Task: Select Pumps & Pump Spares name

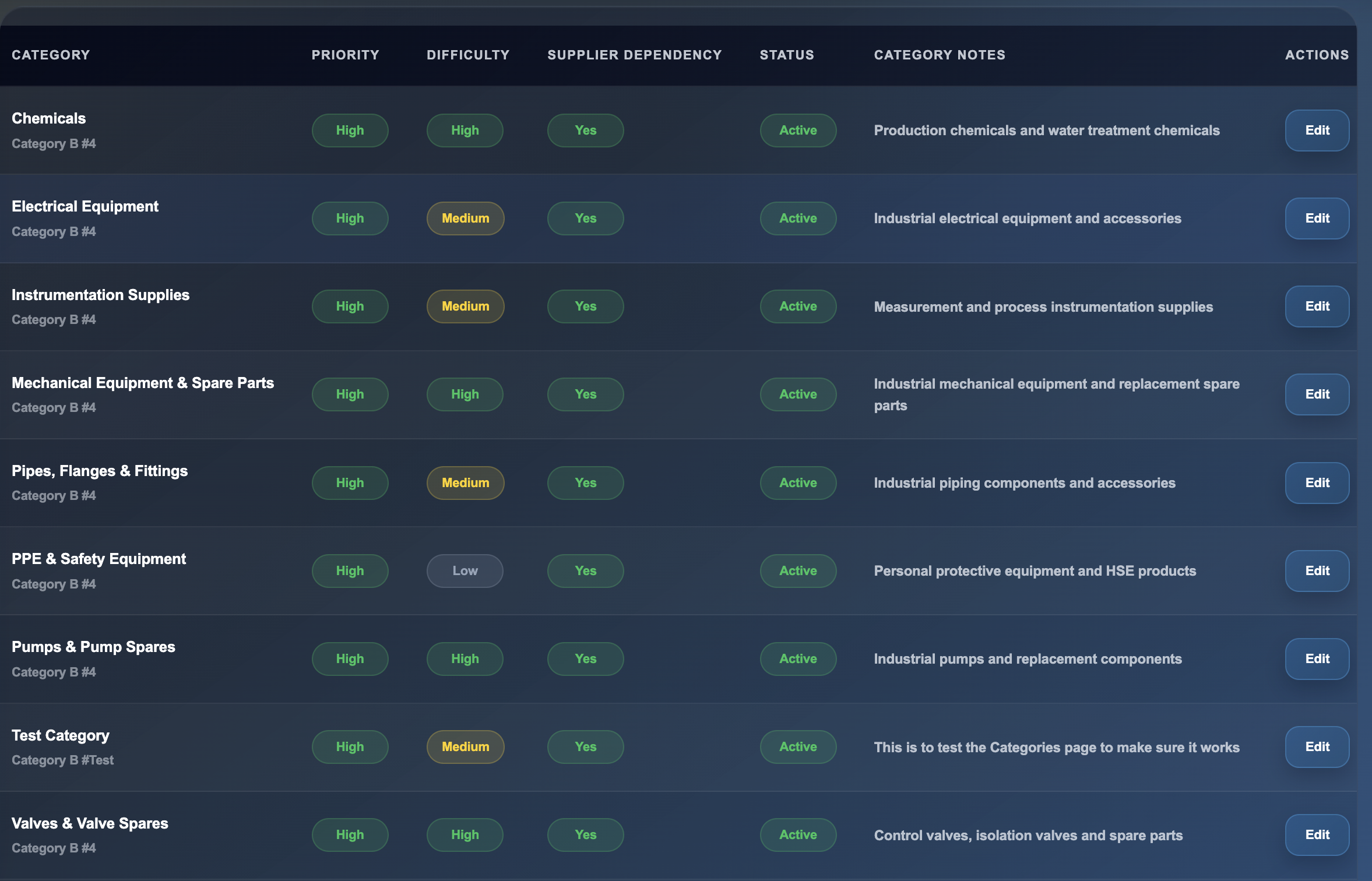Action: tap(93, 647)
